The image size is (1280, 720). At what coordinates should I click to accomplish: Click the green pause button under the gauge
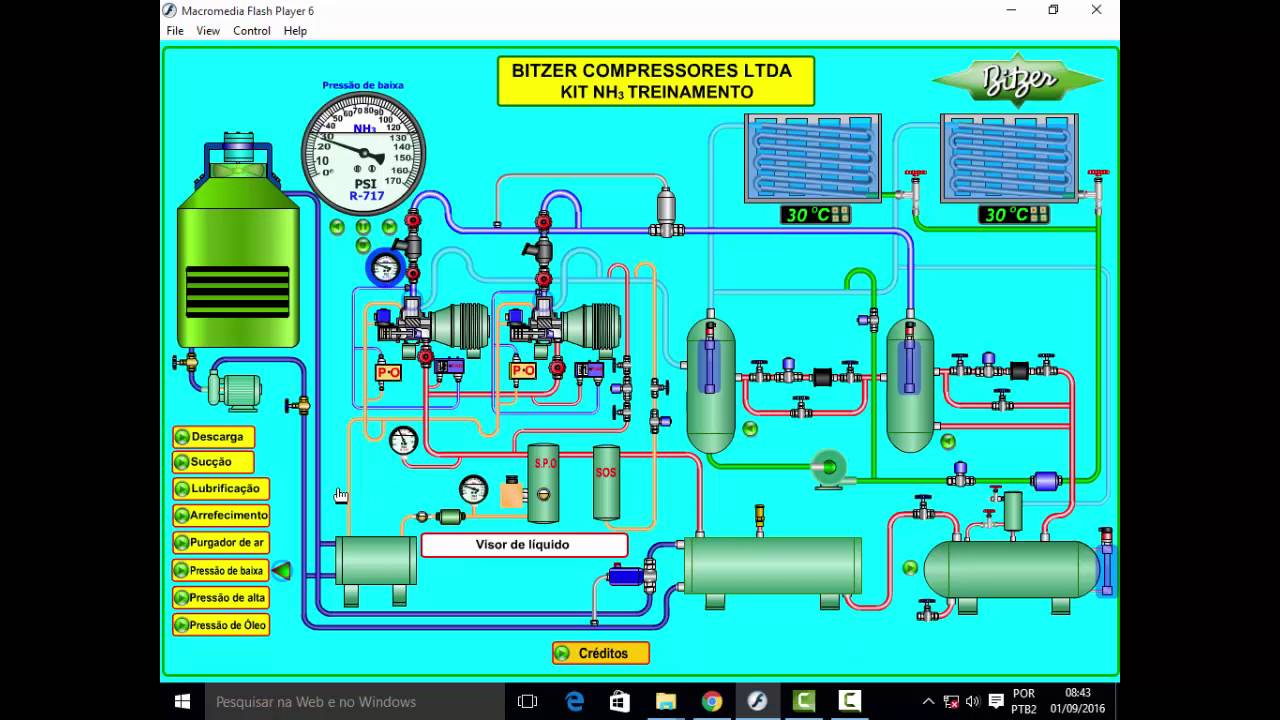pos(363,227)
